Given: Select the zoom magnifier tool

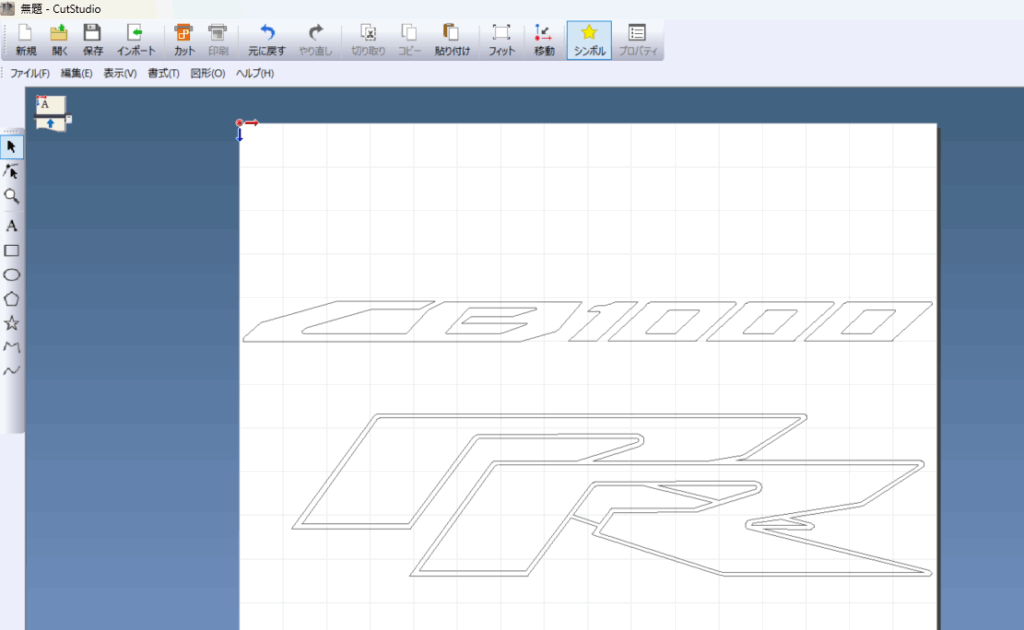Looking at the screenshot, I should tap(12, 197).
